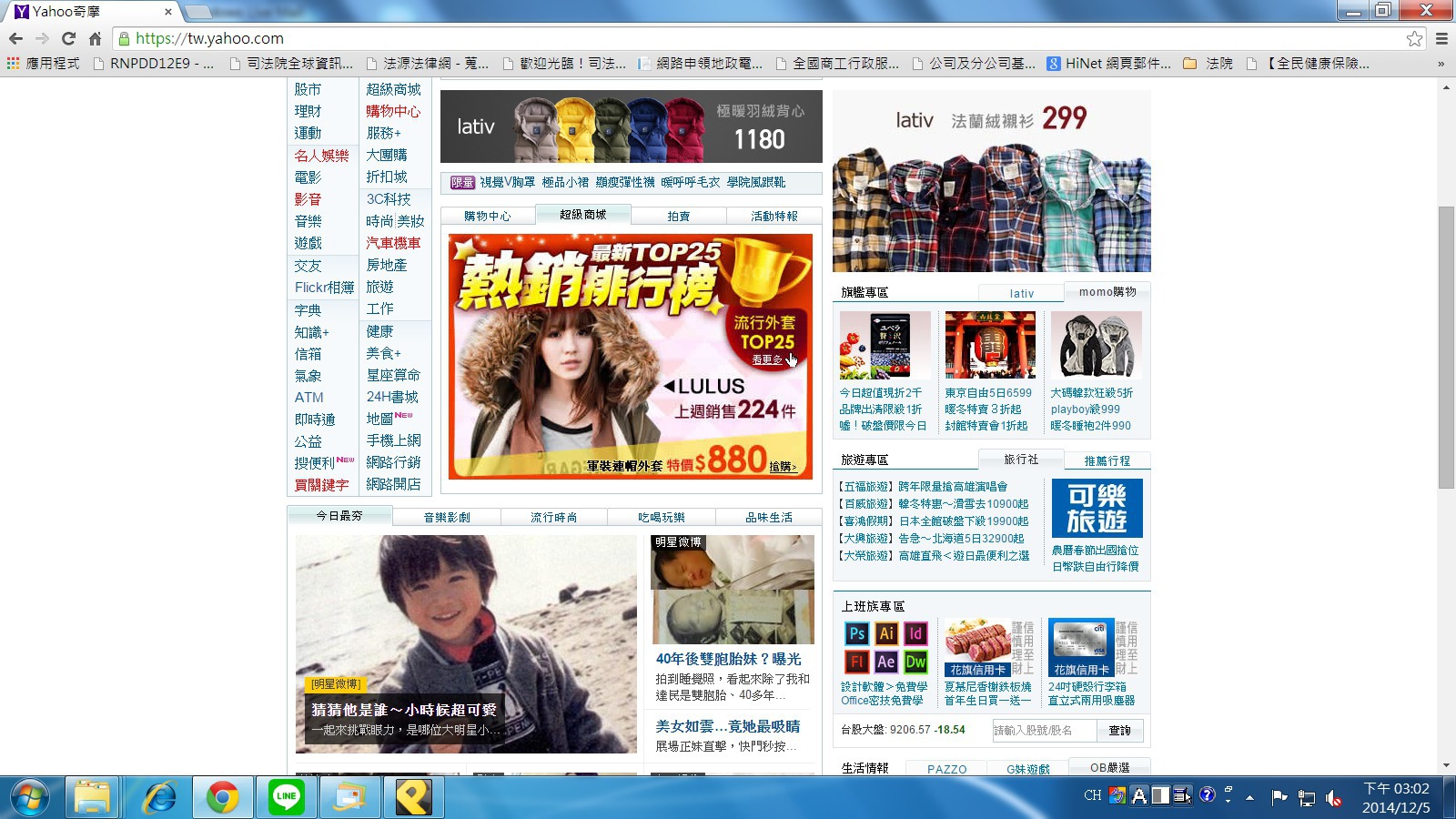
Task: Click the volume icon in the system tray
Action: 1334,798
